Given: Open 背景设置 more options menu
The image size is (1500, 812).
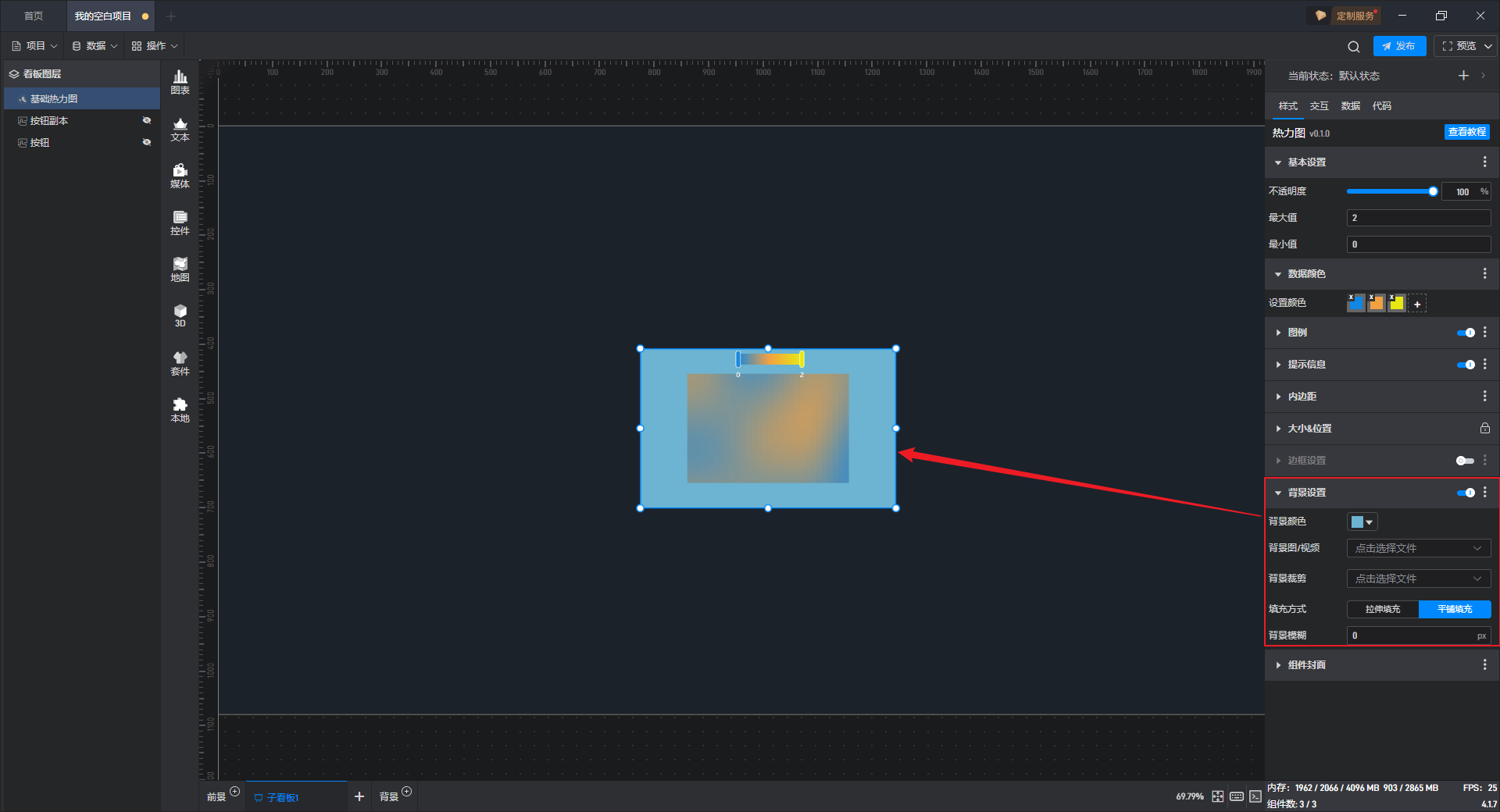Looking at the screenshot, I should [x=1485, y=493].
